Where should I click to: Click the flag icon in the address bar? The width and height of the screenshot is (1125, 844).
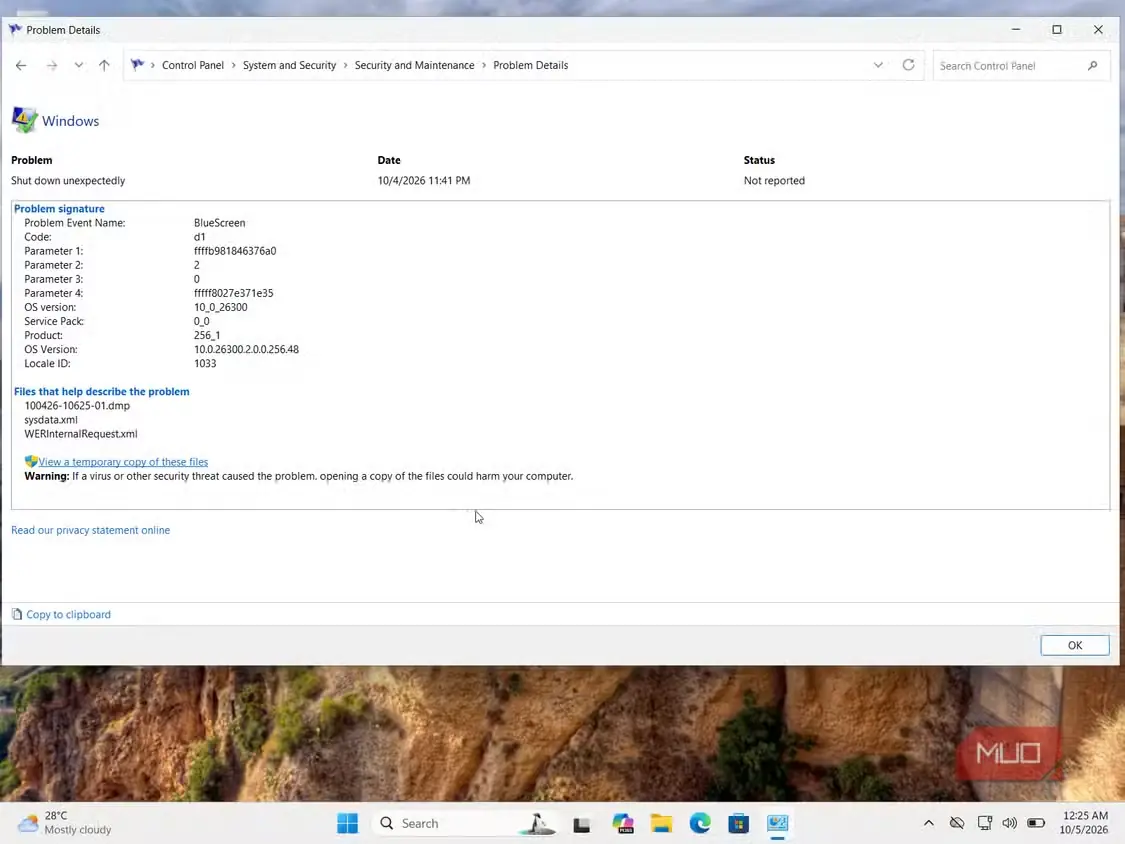coord(137,65)
